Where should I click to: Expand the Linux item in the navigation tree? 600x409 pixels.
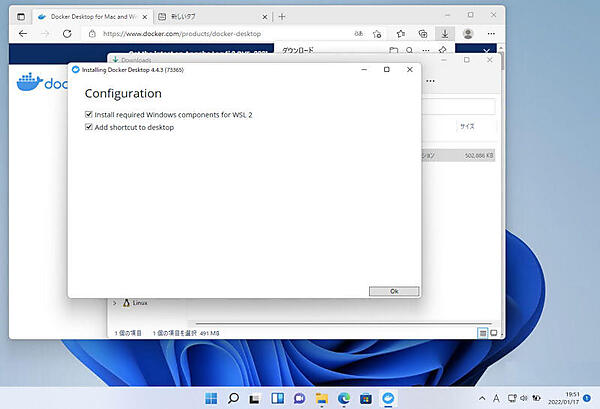(115, 303)
